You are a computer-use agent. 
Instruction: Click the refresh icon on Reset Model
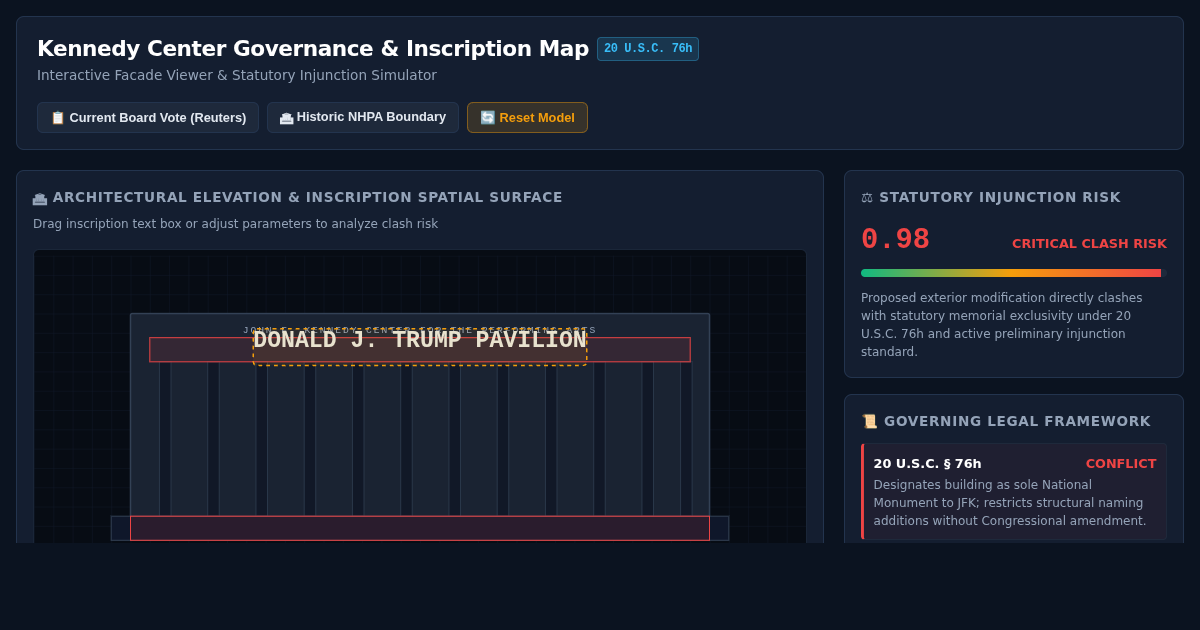click(488, 117)
